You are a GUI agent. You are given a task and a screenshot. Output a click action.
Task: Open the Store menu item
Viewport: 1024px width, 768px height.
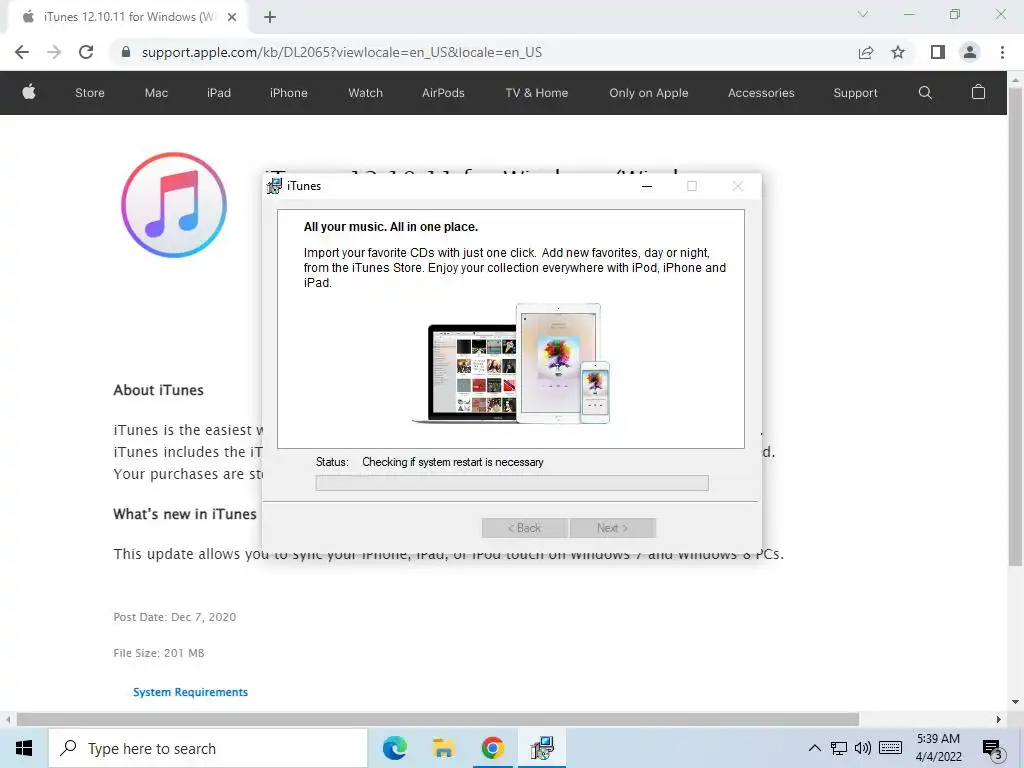89,93
